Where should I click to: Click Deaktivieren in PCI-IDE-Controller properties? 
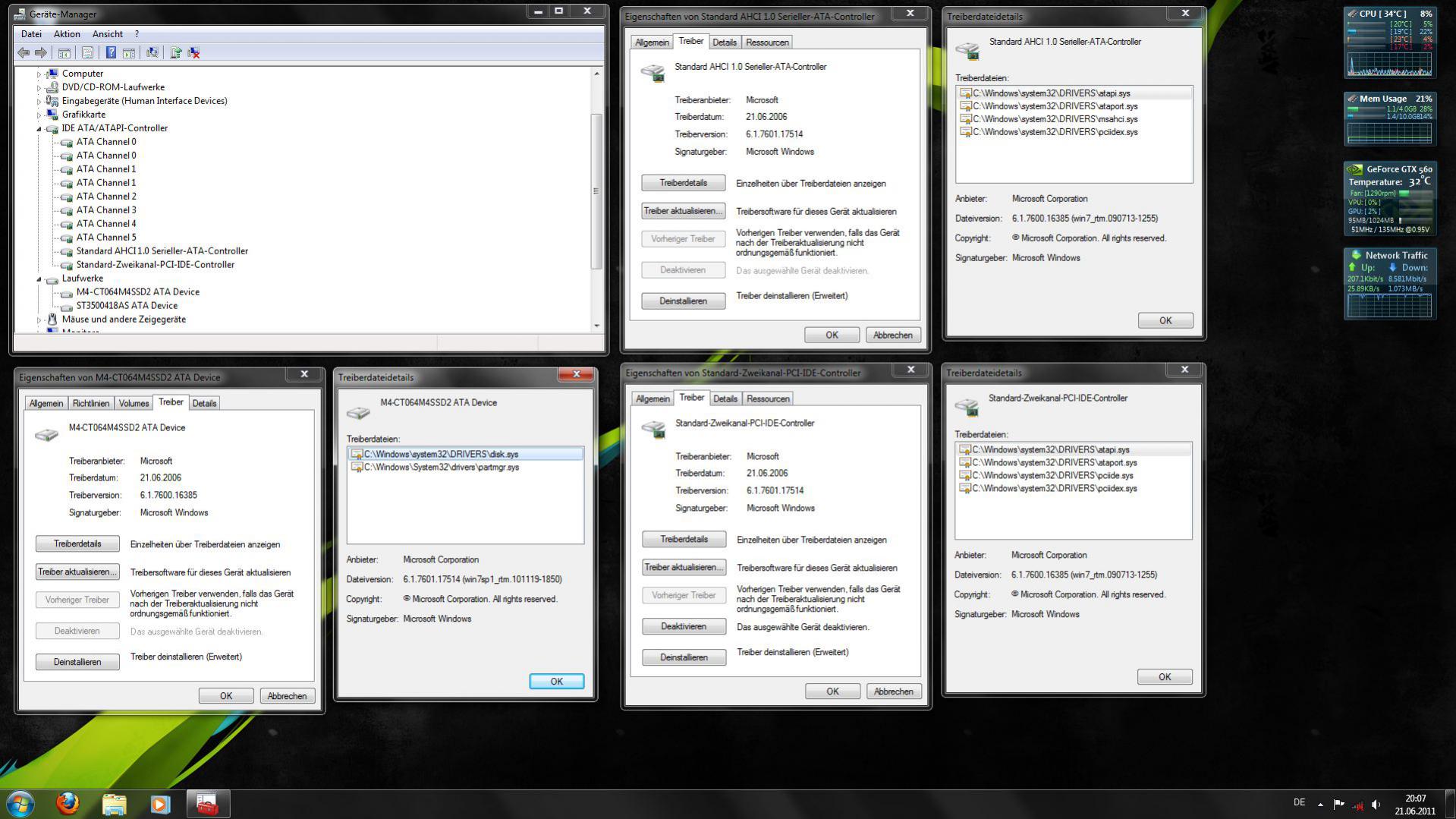coord(684,626)
